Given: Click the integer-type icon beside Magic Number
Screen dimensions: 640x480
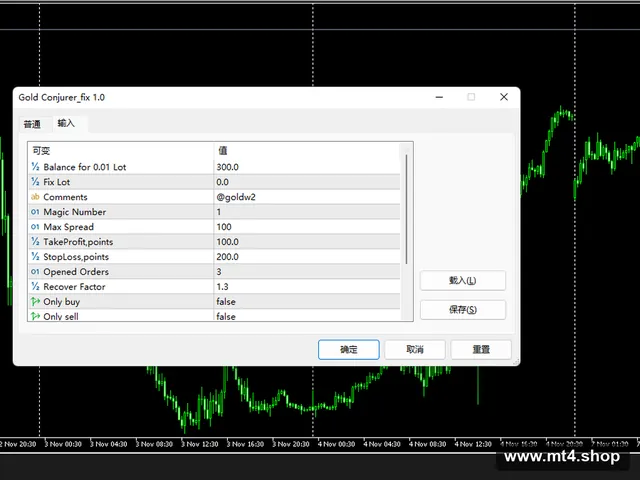Looking at the screenshot, I should click(x=35, y=212).
